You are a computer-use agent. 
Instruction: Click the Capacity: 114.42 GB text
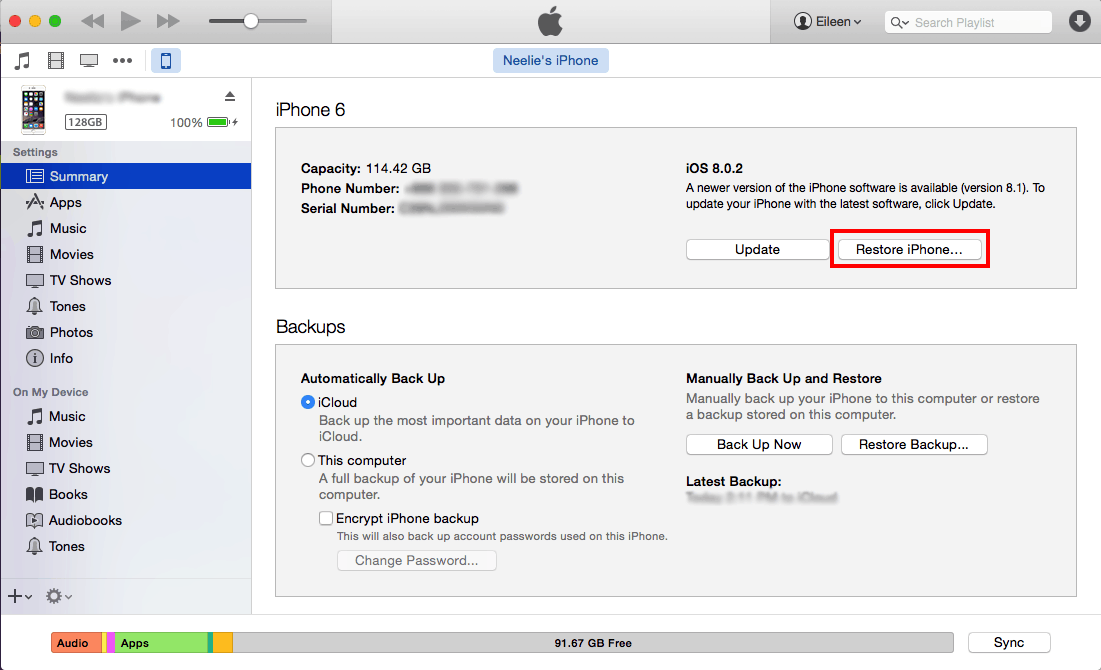pos(366,169)
